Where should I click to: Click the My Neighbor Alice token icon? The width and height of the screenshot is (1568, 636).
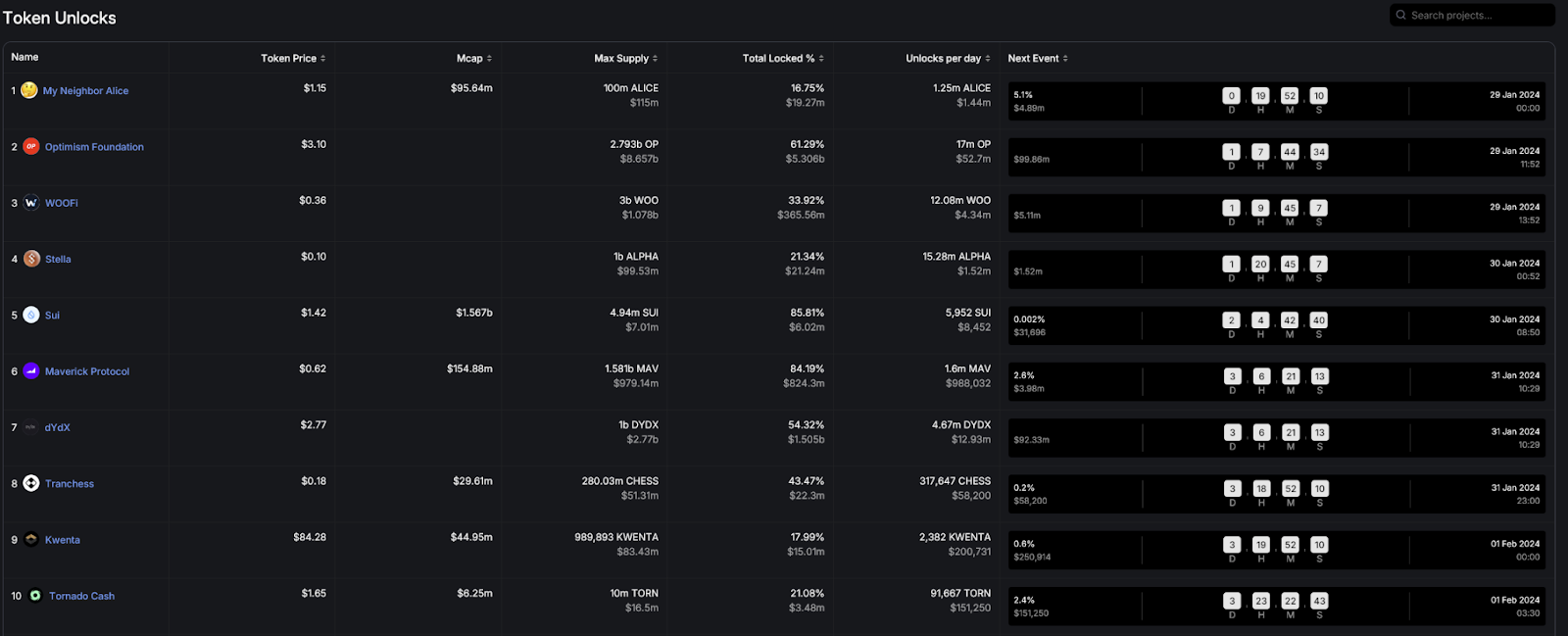click(29, 90)
